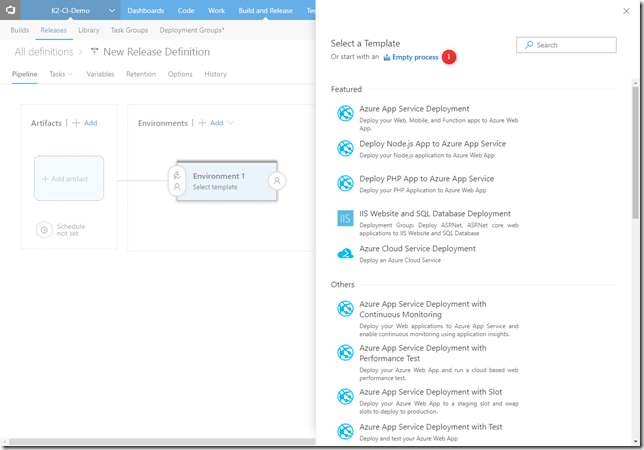This screenshot has height=450, width=644.
Task: Click the post-deployment approver icon on Environment 1
Action: 277,181
